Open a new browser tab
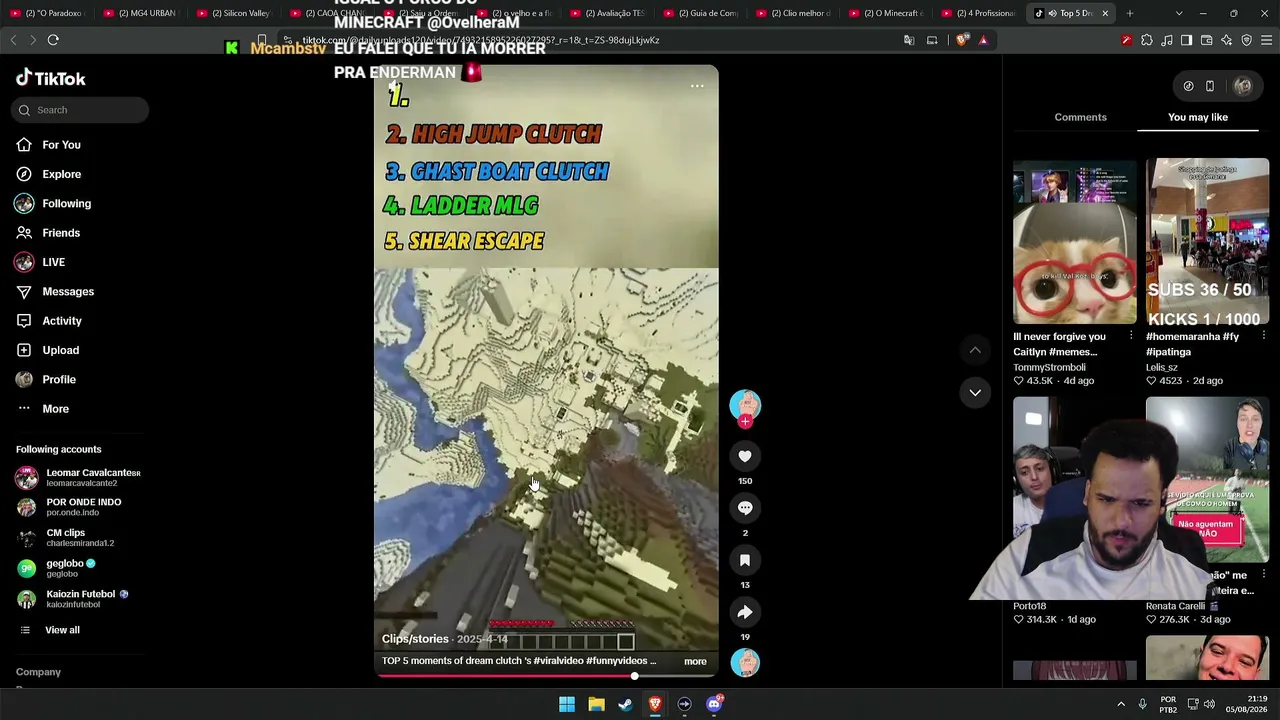 click(x=1130, y=13)
